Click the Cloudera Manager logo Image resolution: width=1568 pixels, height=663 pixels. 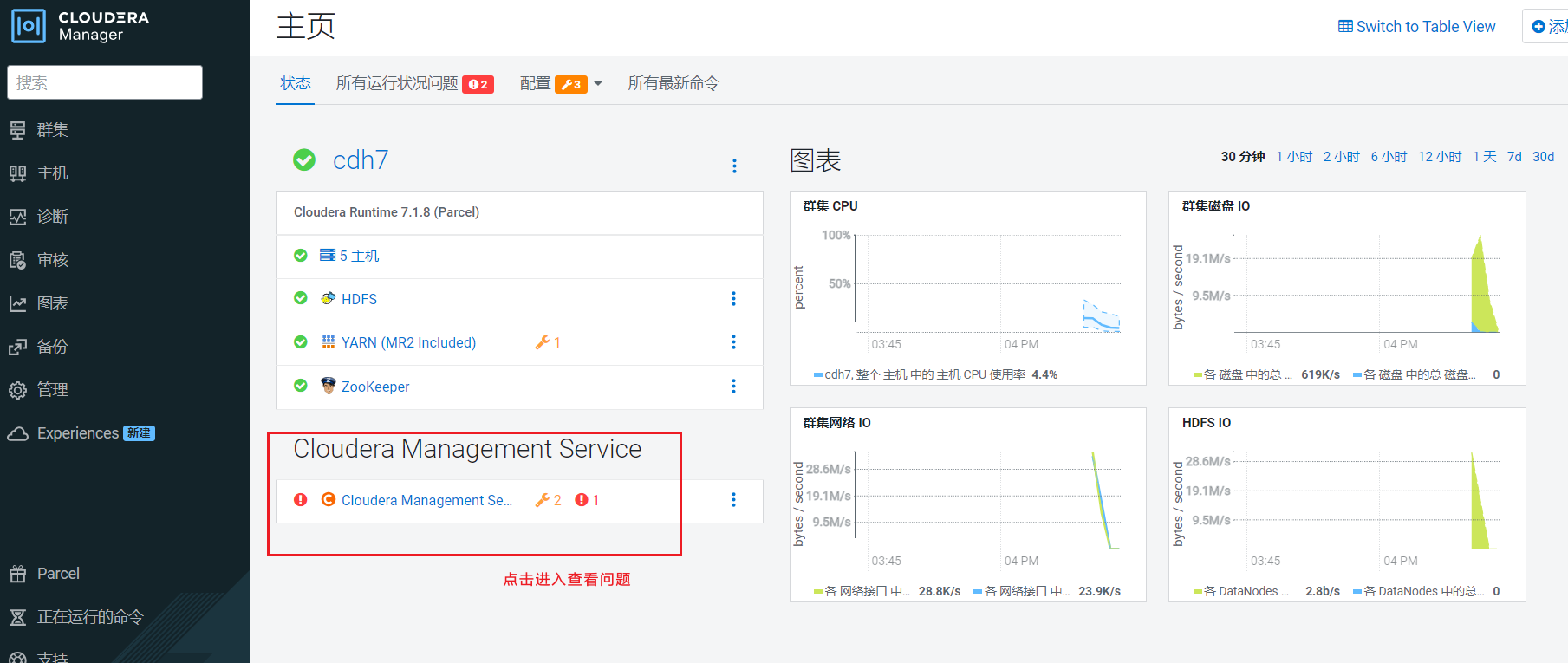pyautogui.click(x=80, y=26)
